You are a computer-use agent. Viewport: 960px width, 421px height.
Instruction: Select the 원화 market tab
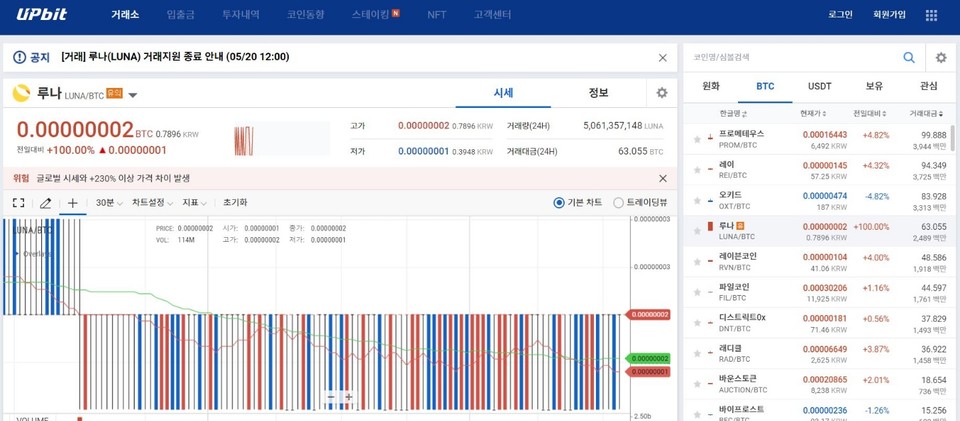click(x=711, y=86)
